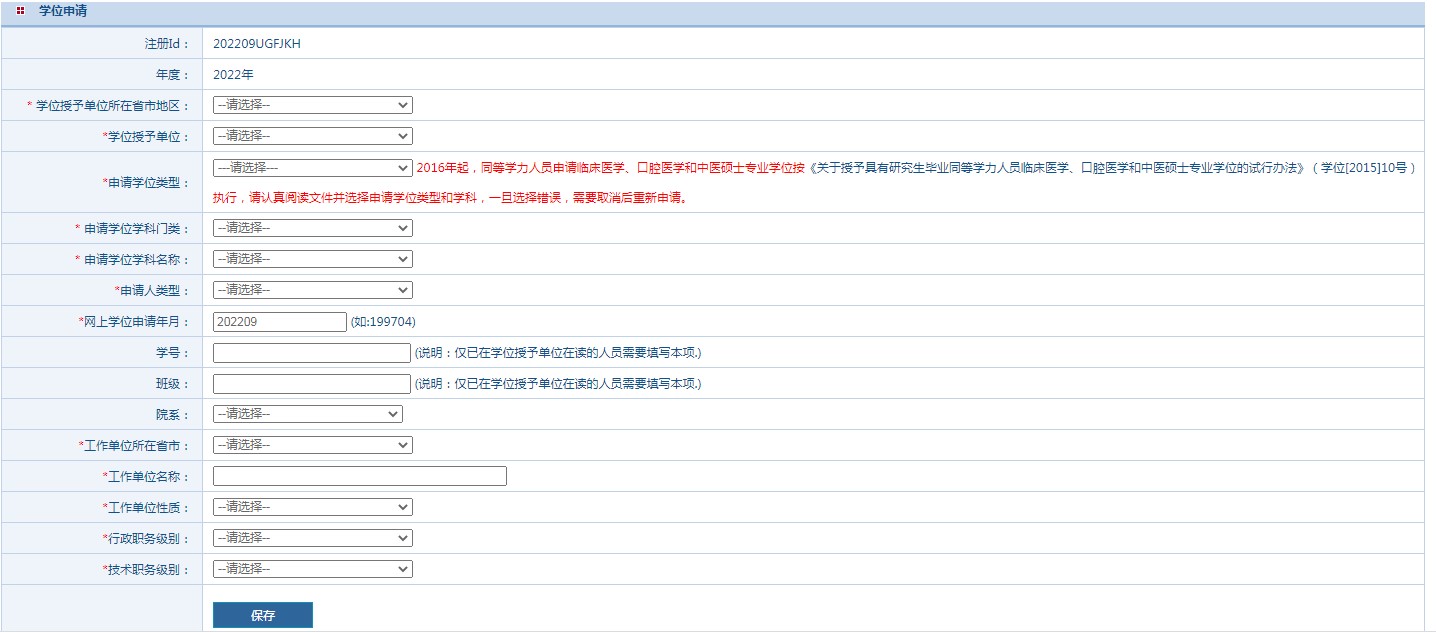The width and height of the screenshot is (1436, 632).
Task: Open the 技术职务级别 dropdown
Action: tap(312, 569)
